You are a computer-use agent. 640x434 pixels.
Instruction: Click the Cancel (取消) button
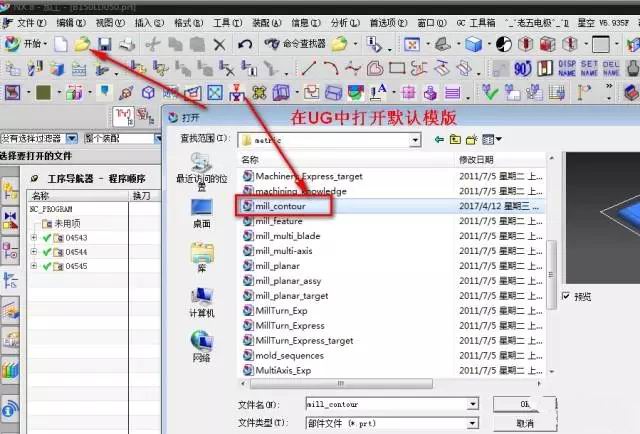(524, 423)
